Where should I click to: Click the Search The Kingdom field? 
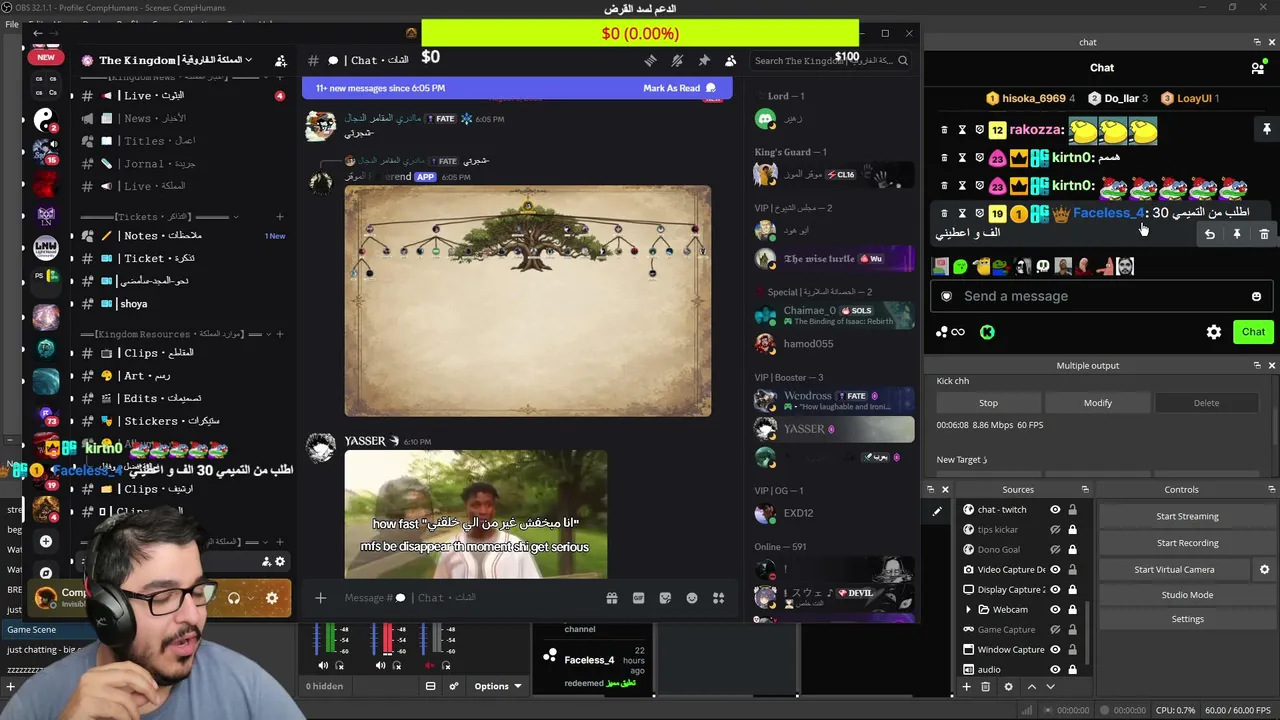(831, 61)
